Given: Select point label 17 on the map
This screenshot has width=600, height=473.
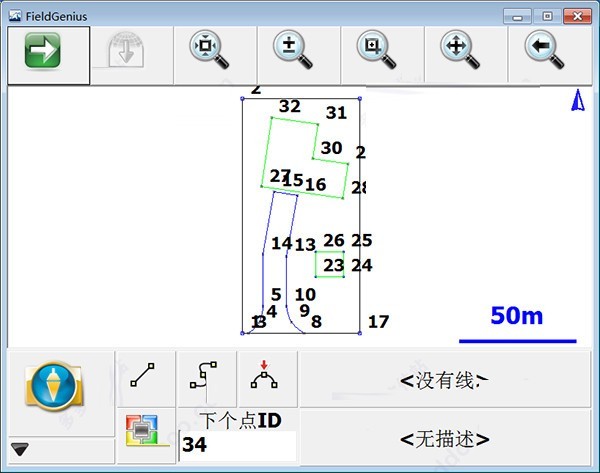Looking at the screenshot, I should (378, 322).
